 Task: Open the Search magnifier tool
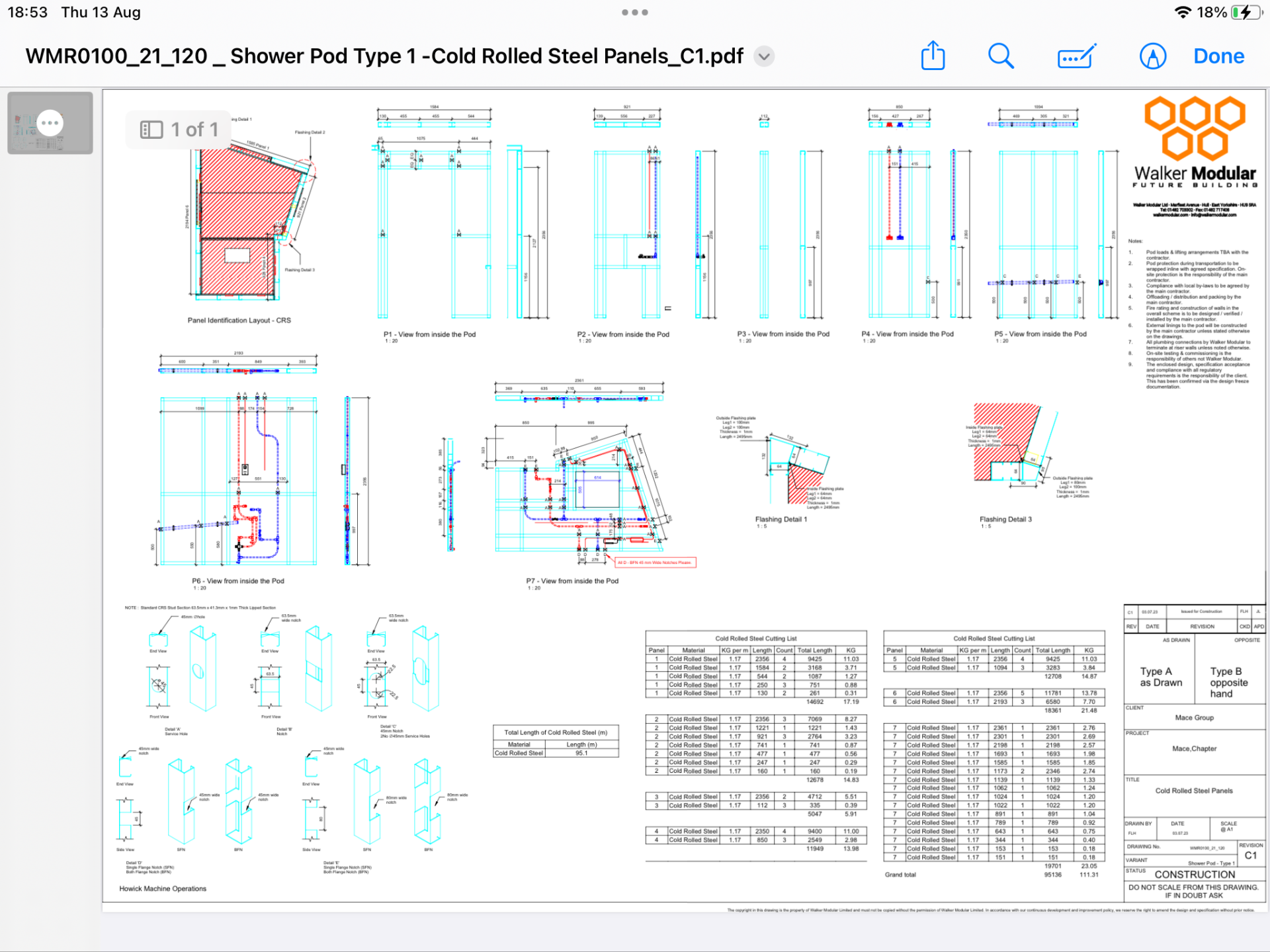[1001, 56]
